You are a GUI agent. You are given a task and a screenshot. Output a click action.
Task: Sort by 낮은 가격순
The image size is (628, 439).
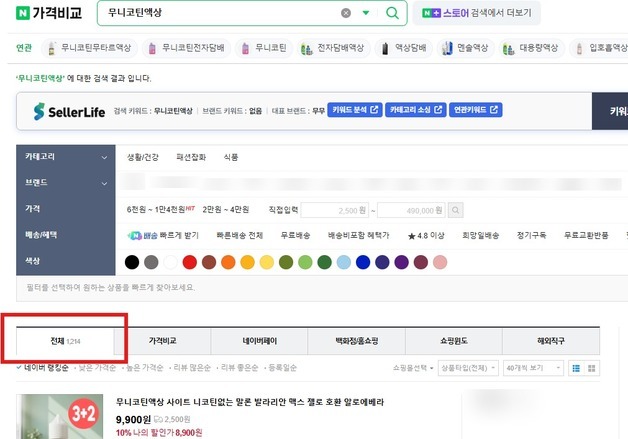[x=97, y=368]
